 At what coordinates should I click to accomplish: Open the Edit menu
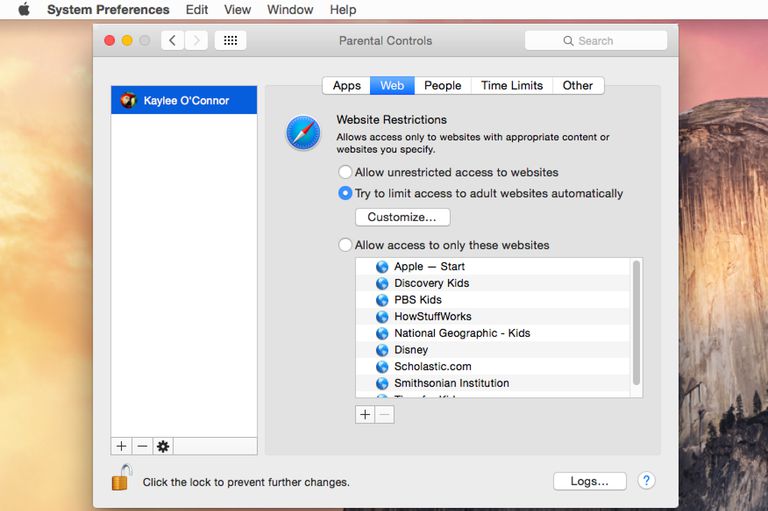tap(197, 9)
